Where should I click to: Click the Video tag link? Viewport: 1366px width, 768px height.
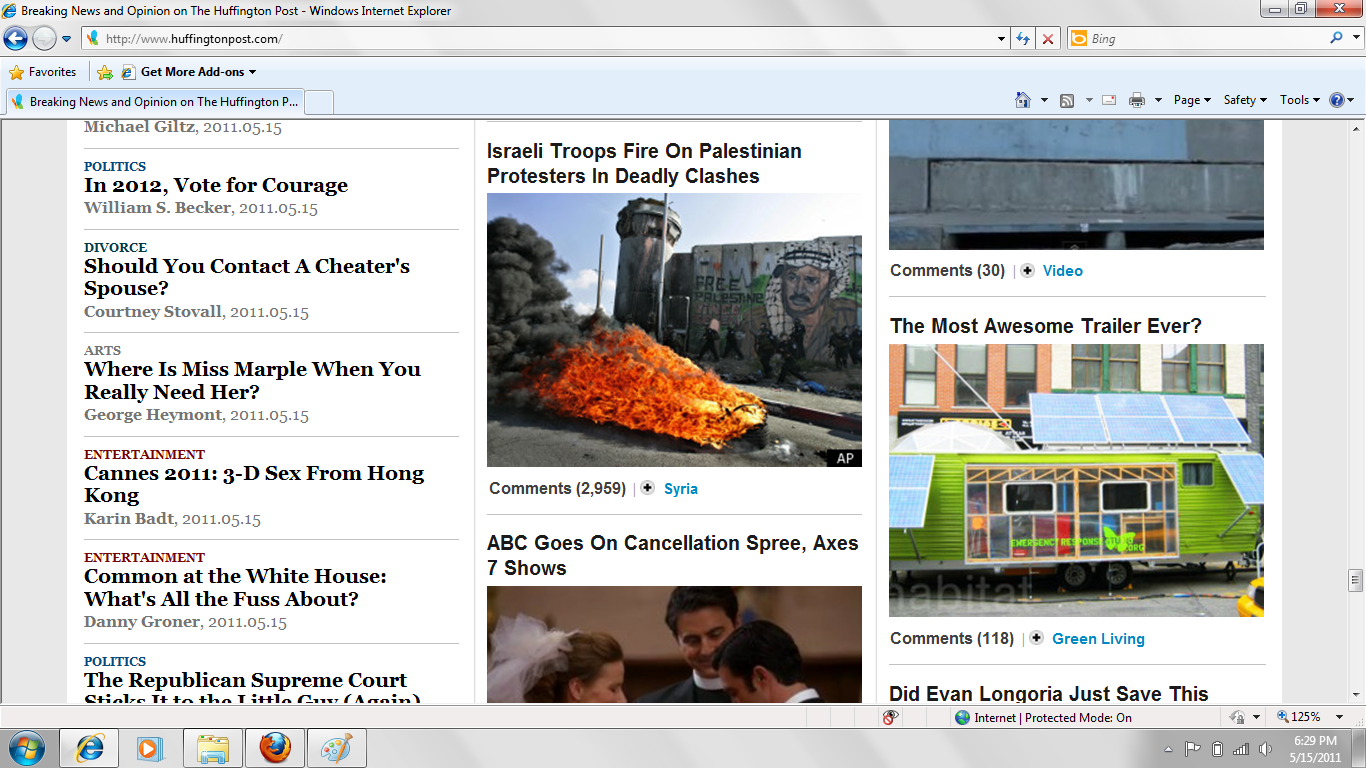[1063, 271]
